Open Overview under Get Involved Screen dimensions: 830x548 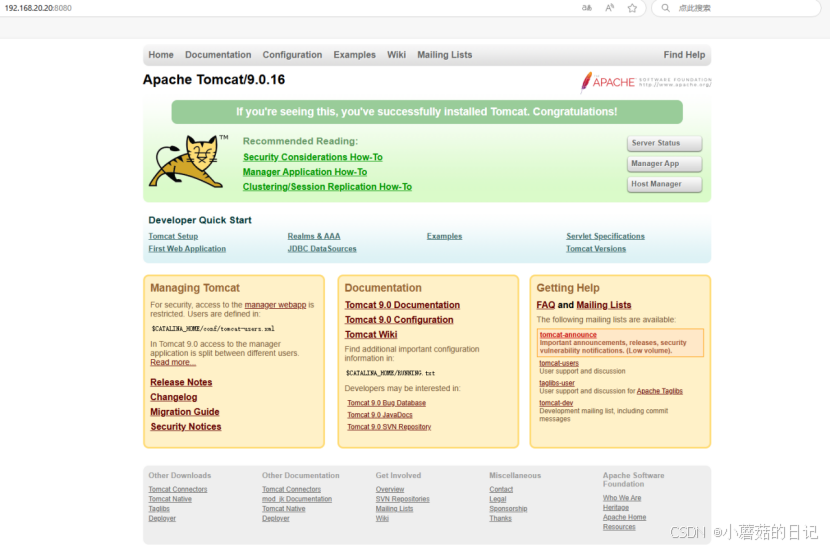click(390, 490)
